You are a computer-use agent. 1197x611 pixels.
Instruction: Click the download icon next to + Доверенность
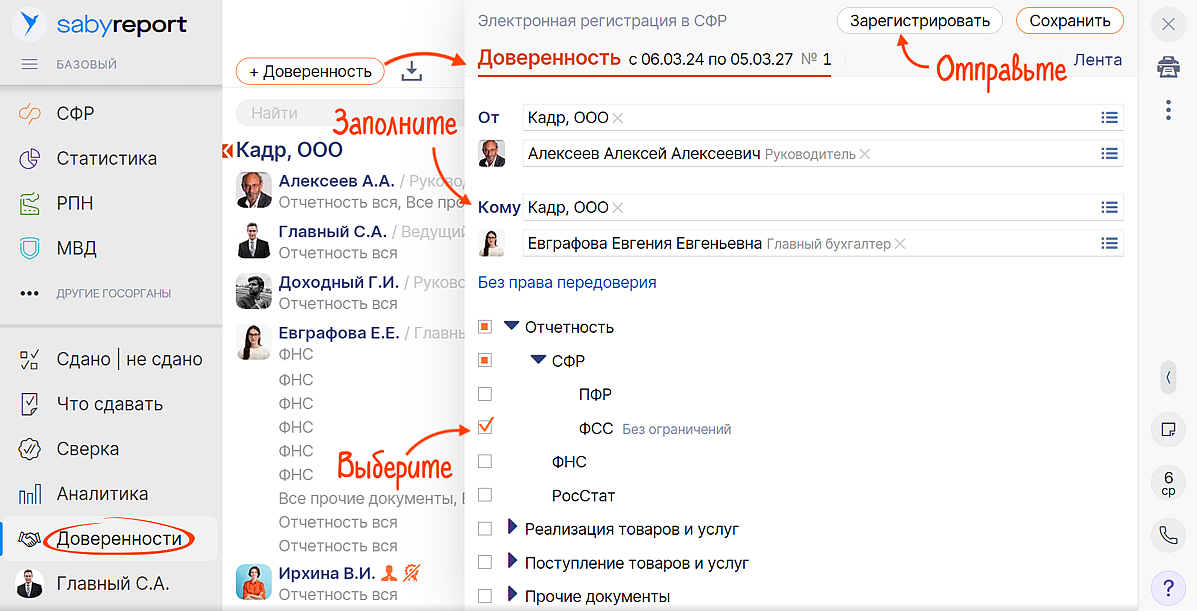[x=411, y=71]
